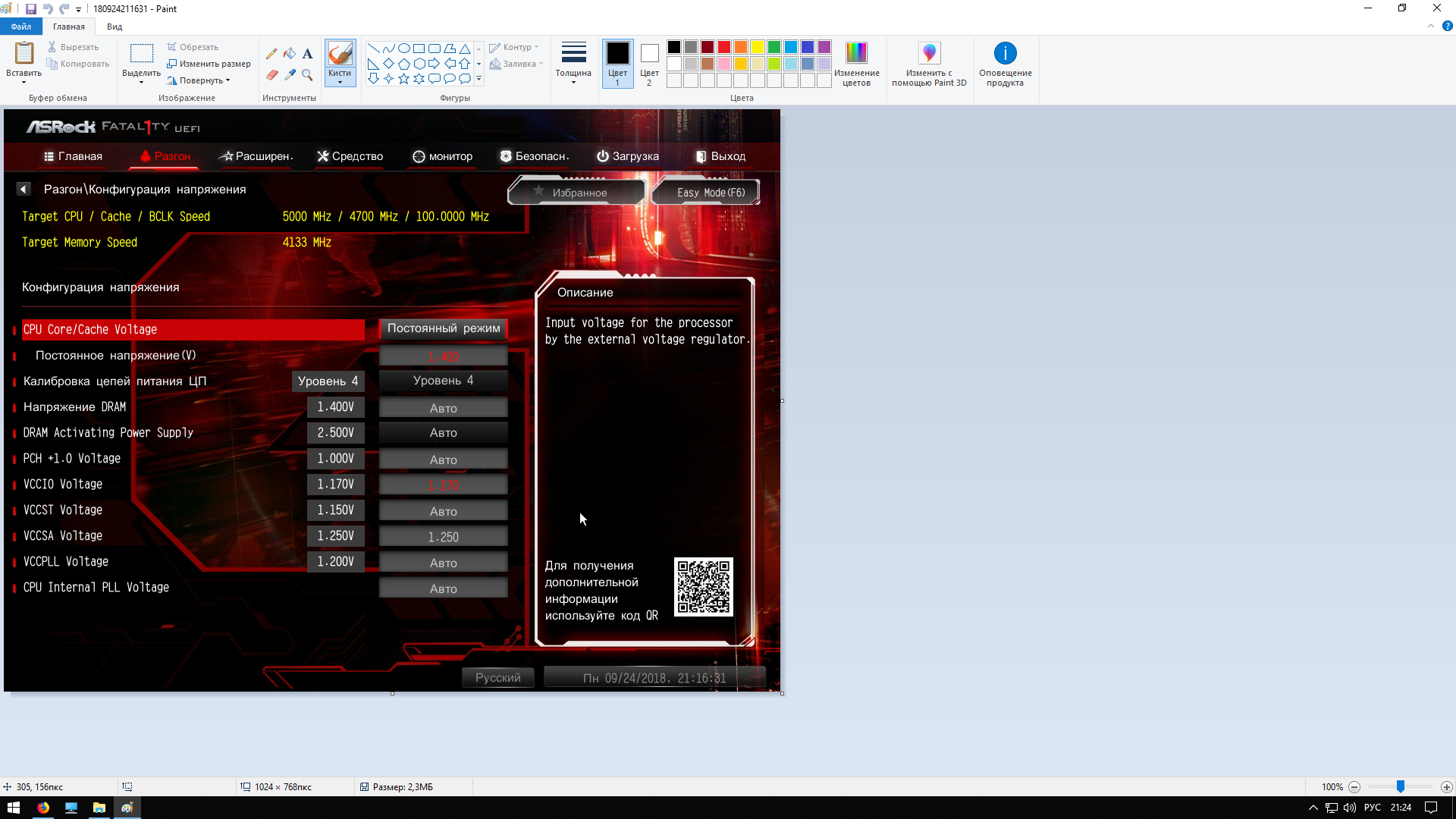Activate the Color 2 selector
The image size is (1456, 819).
click(649, 64)
